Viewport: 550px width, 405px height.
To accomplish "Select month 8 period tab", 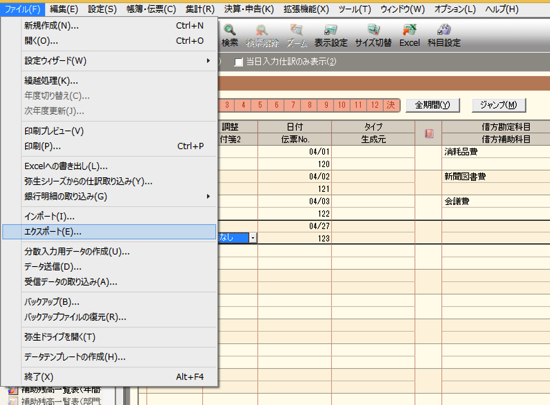I will pyautogui.click(x=309, y=105).
